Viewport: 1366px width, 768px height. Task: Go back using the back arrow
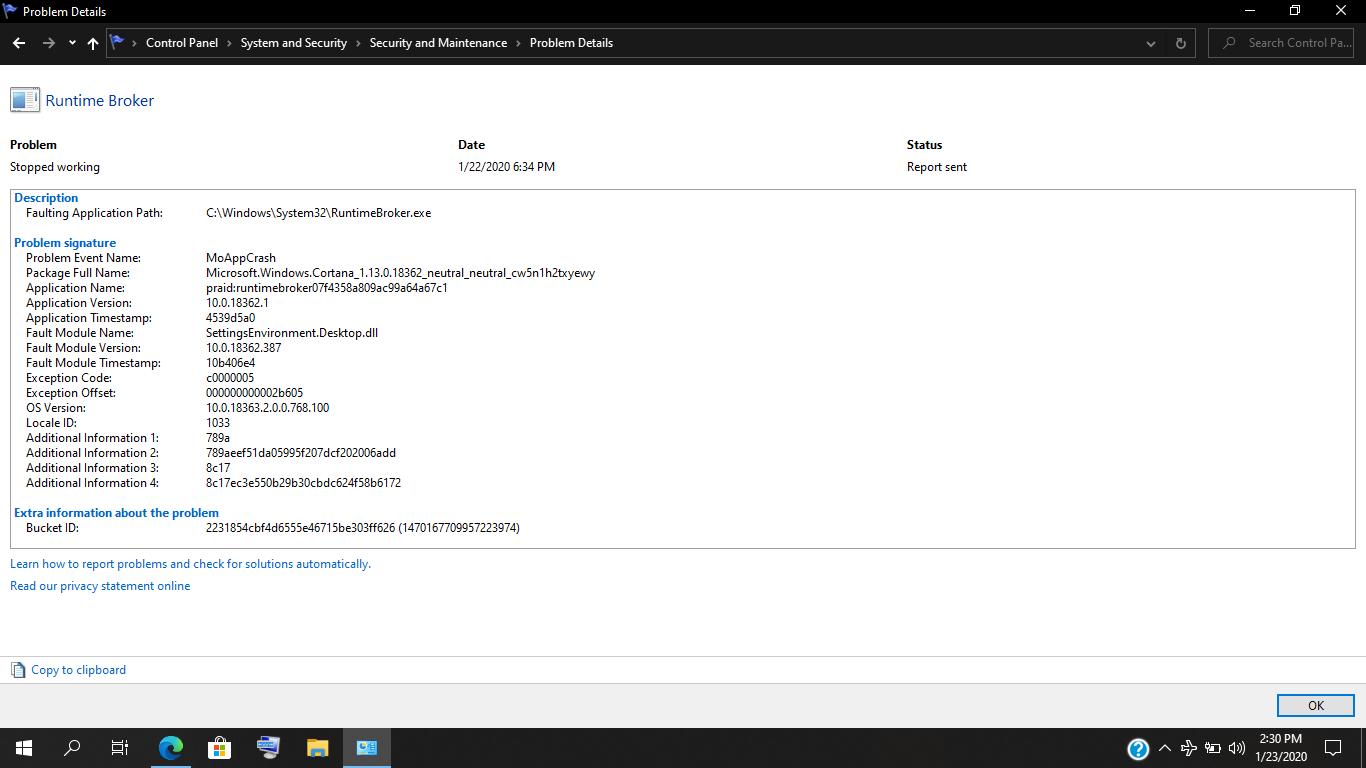coord(19,43)
